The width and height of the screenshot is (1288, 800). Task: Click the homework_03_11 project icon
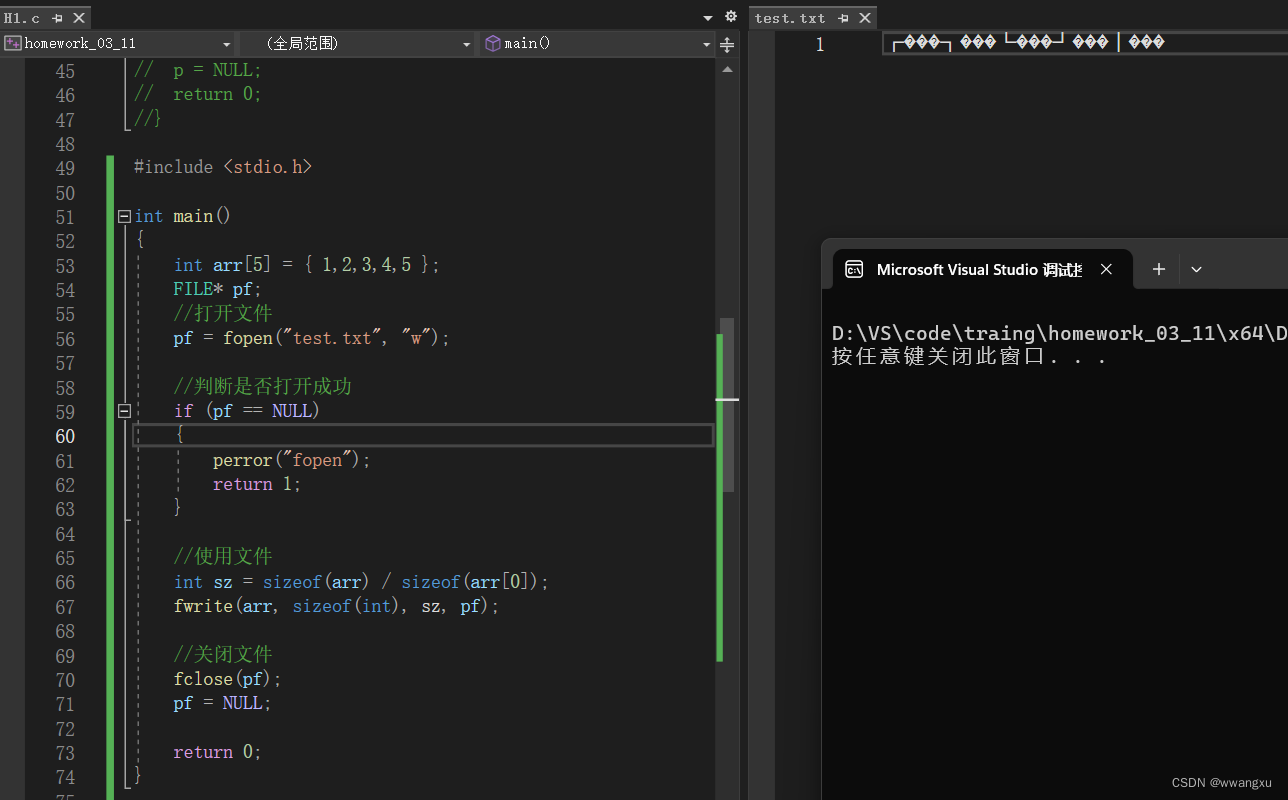click(13, 43)
